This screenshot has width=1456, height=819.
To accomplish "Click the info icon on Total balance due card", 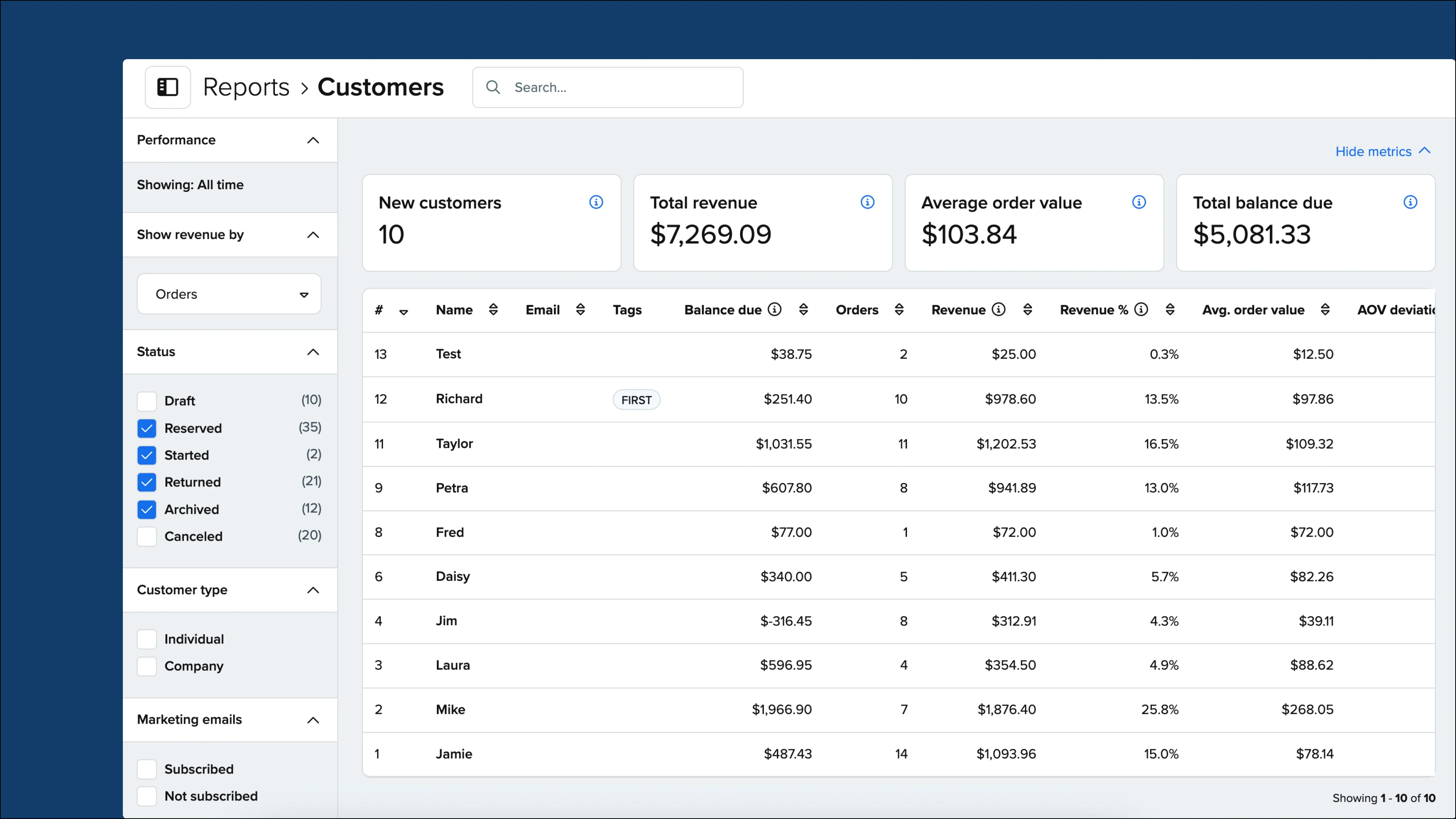I will [x=1411, y=202].
